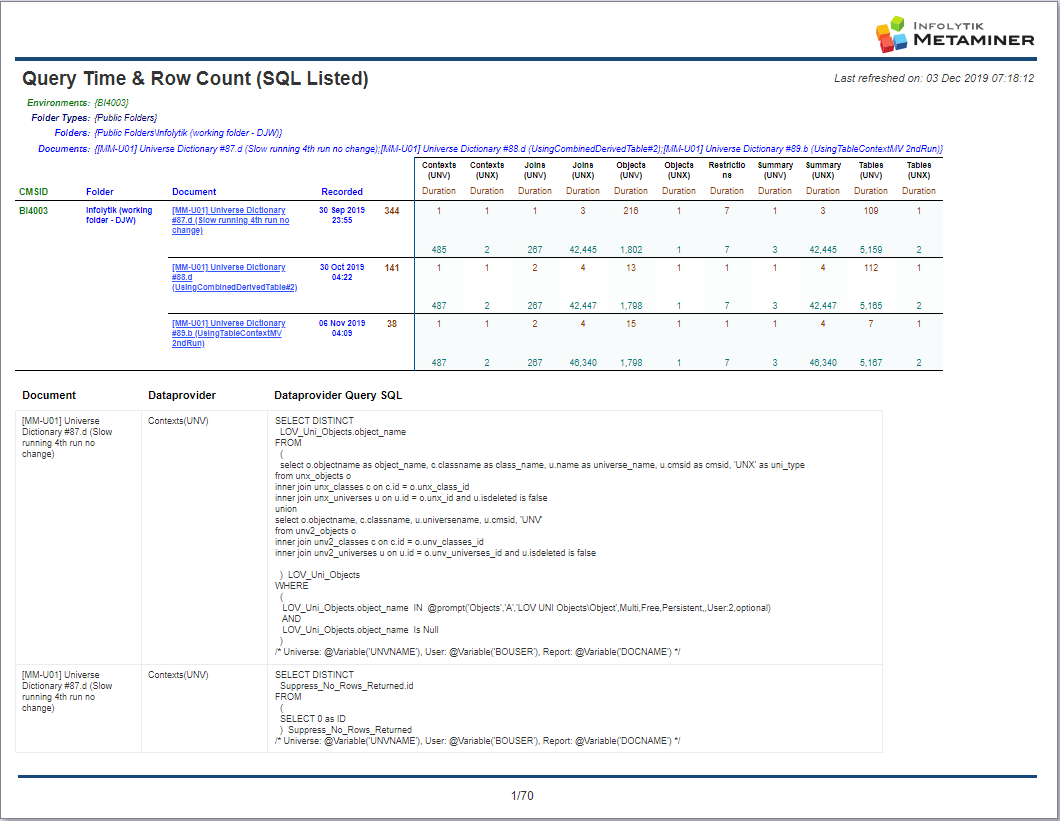The width and height of the screenshot is (1060, 821).
Task: Click the Dataprovider column header
Action: [182, 396]
